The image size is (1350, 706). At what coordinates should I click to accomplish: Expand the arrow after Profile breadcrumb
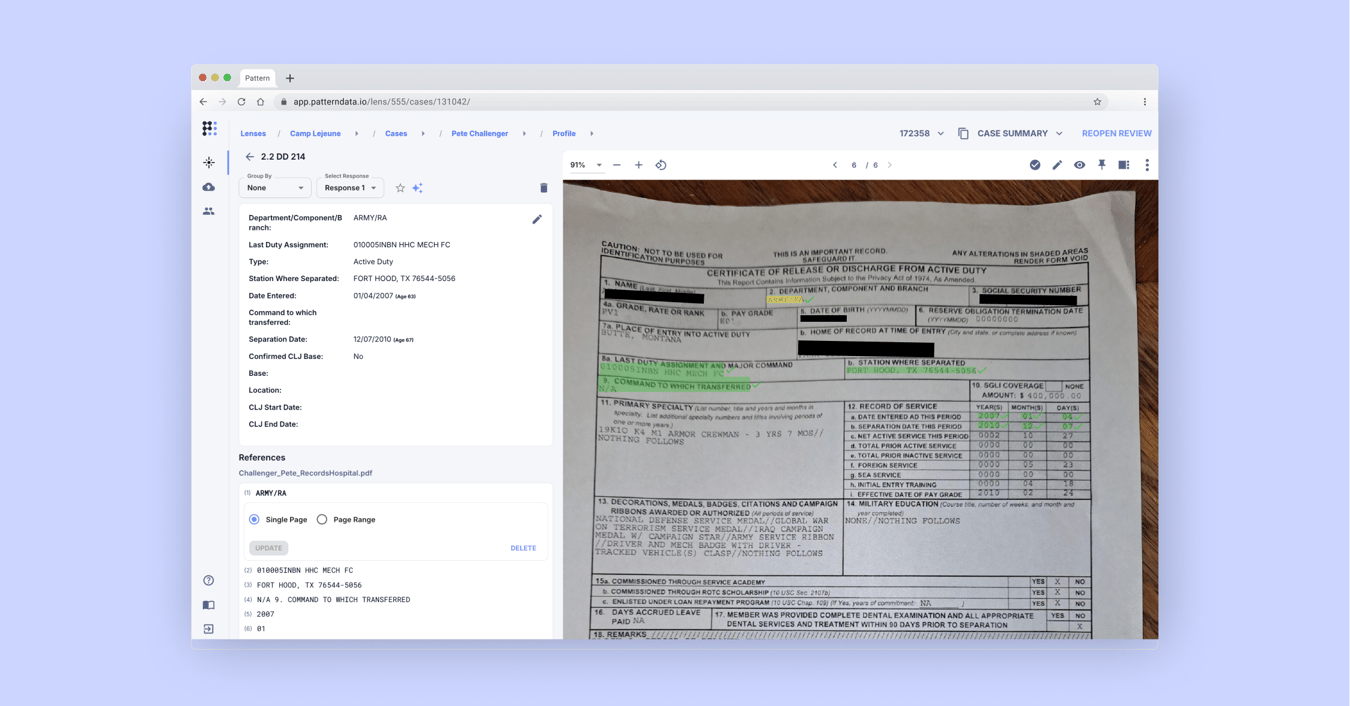coord(592,133)
